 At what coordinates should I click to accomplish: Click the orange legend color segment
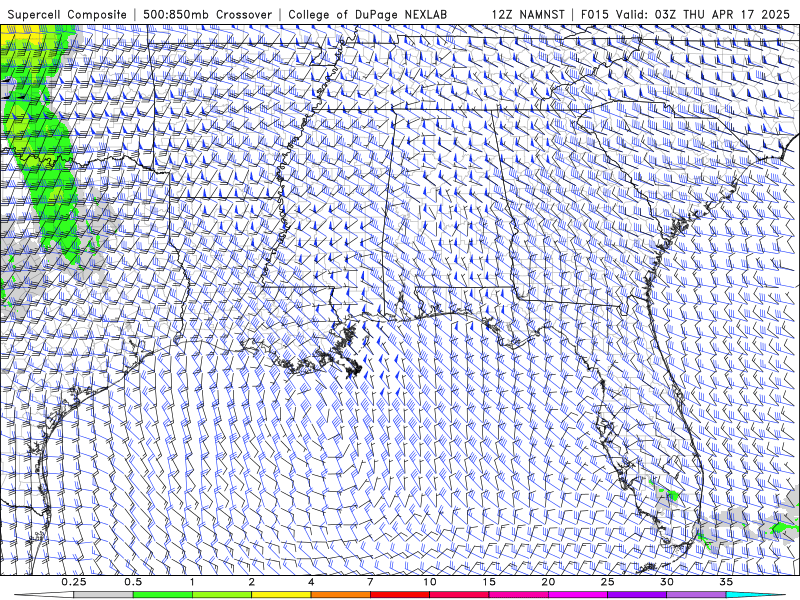pos(340,595)
